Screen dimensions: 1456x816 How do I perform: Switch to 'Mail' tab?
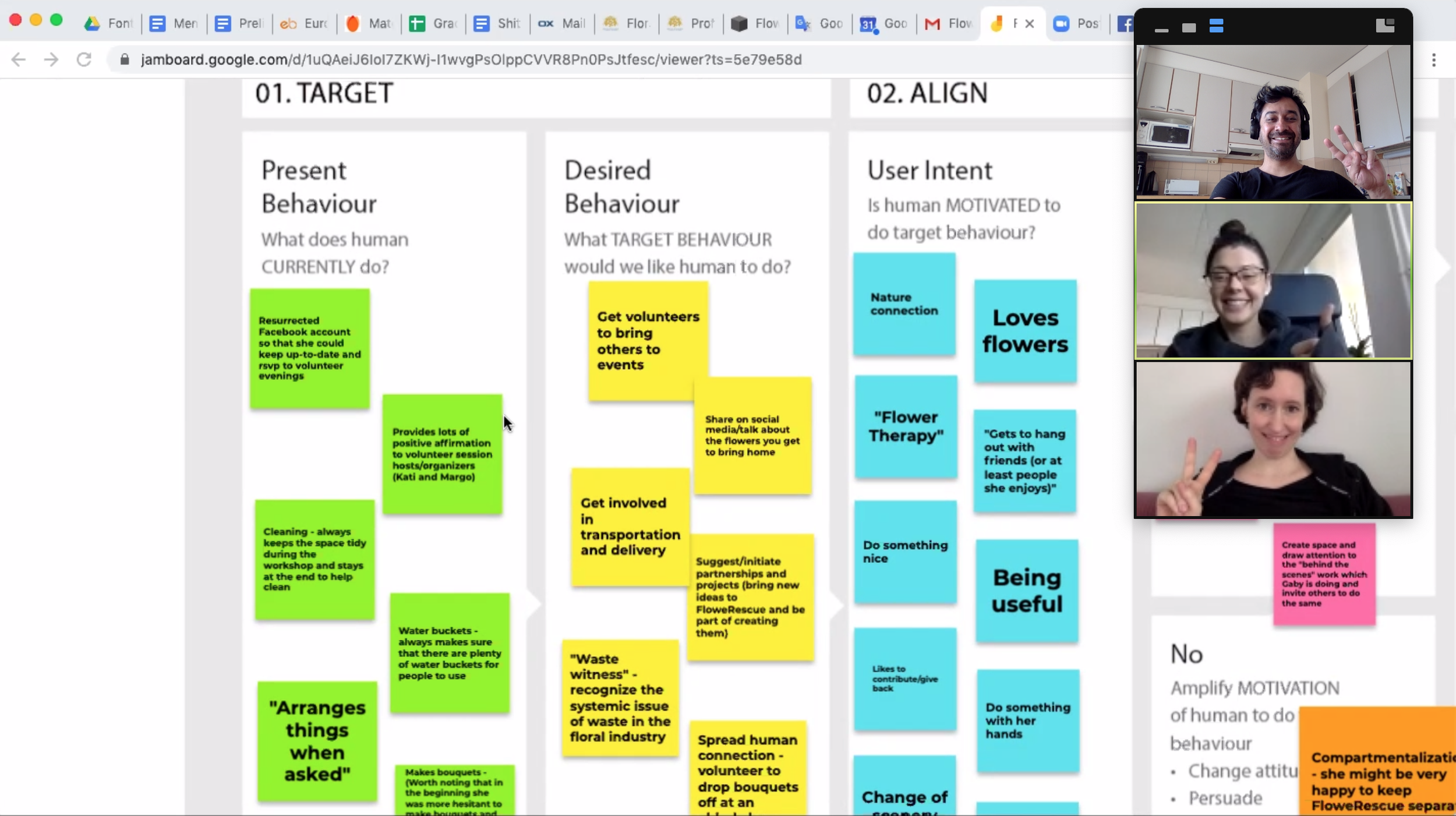562,23
